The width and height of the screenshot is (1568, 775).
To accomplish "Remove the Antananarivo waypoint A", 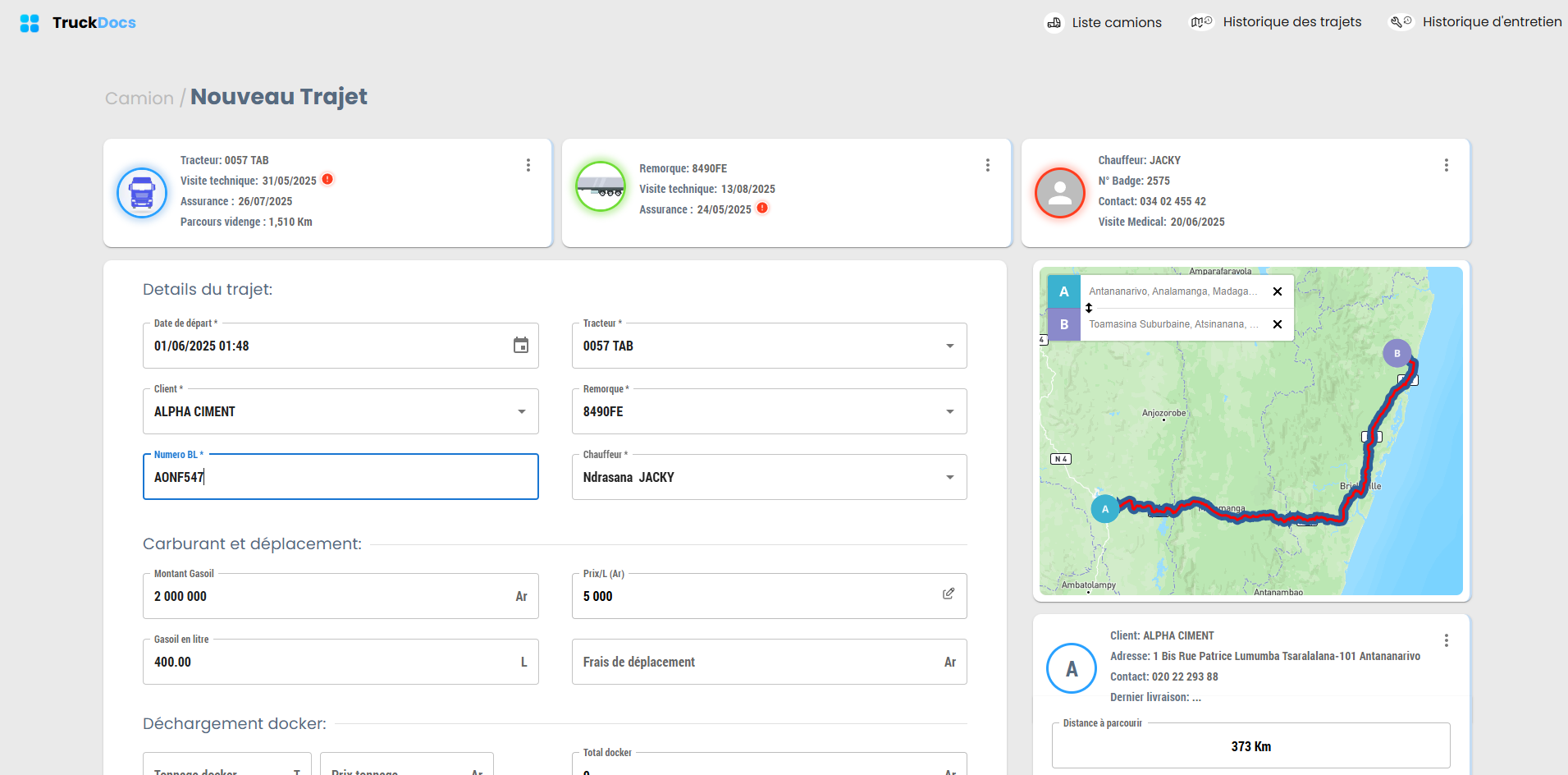I will point(1278,291).
